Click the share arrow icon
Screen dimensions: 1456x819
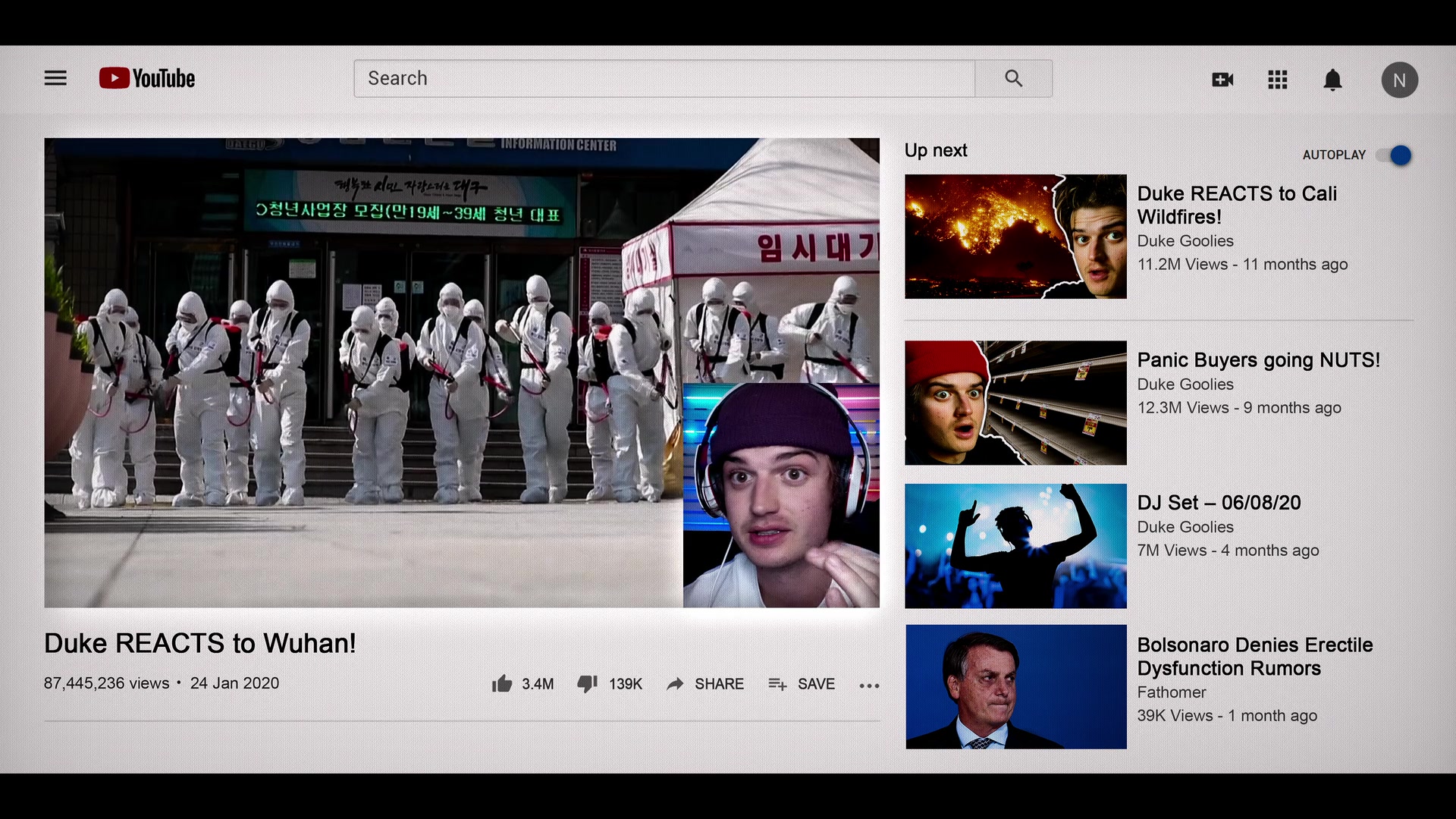[x=675, y=684]
